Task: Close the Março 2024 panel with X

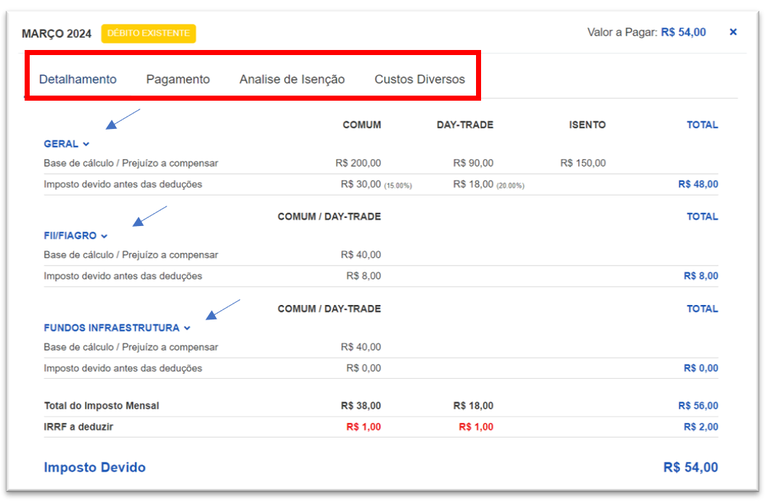Action: click(733, 32)
